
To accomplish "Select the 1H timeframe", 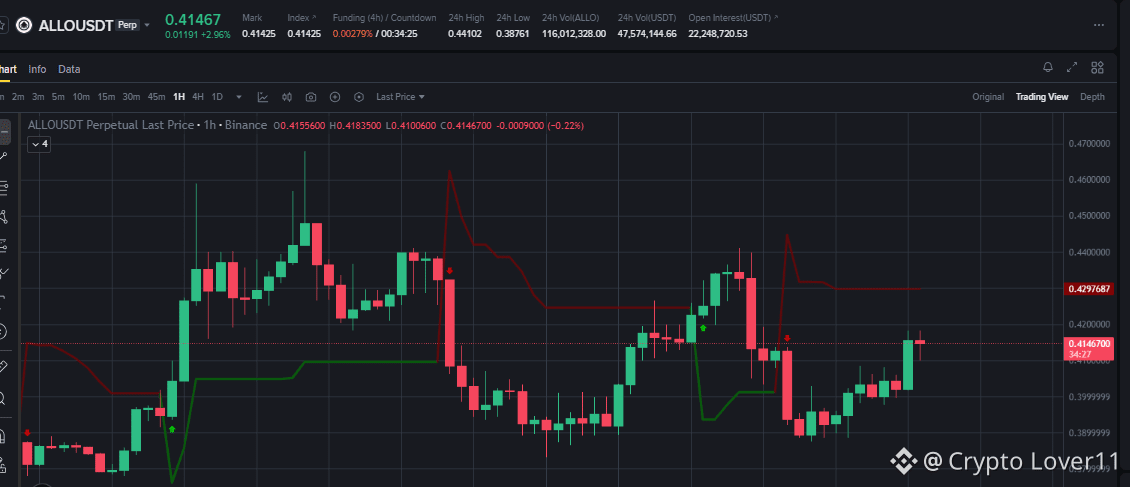I will pyautogui.click(x=179, y=97).
